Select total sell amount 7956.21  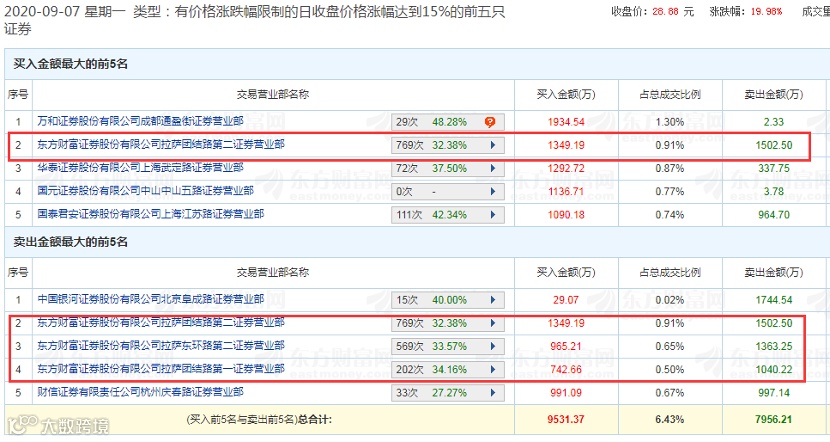pyautogui.click(x=774, y=419)
